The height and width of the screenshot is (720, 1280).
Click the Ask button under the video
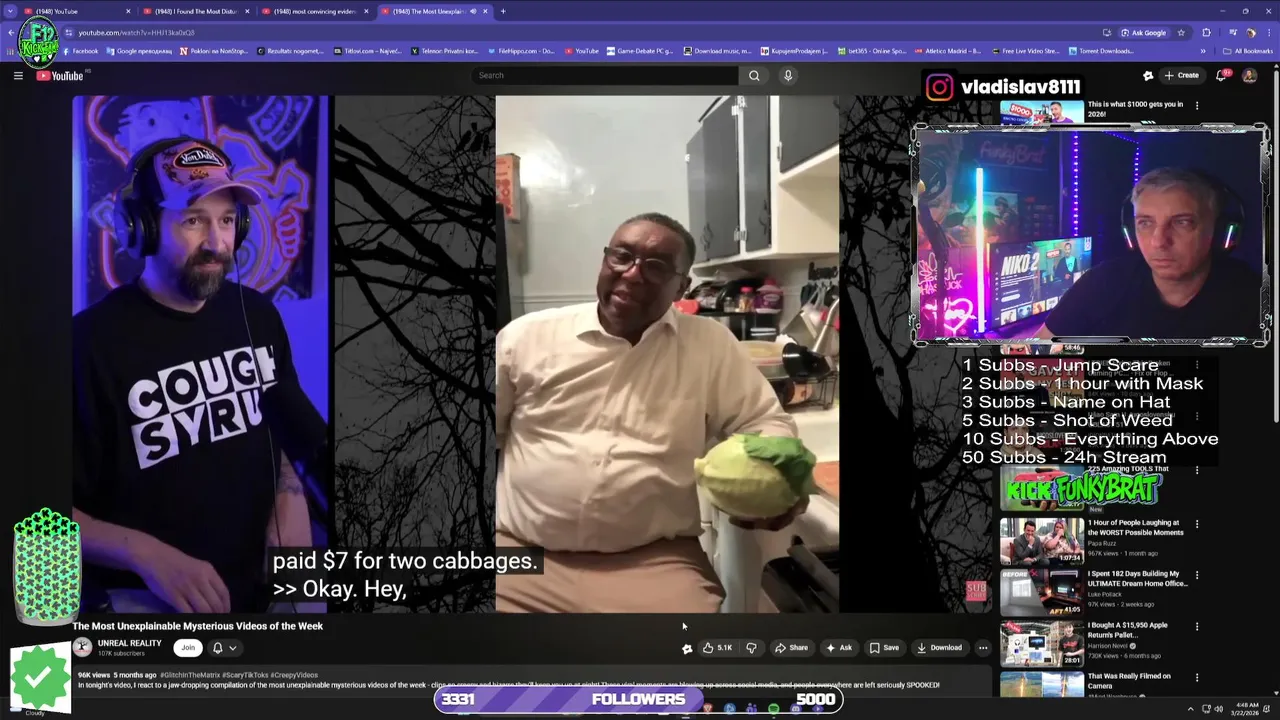click(838, 648)
